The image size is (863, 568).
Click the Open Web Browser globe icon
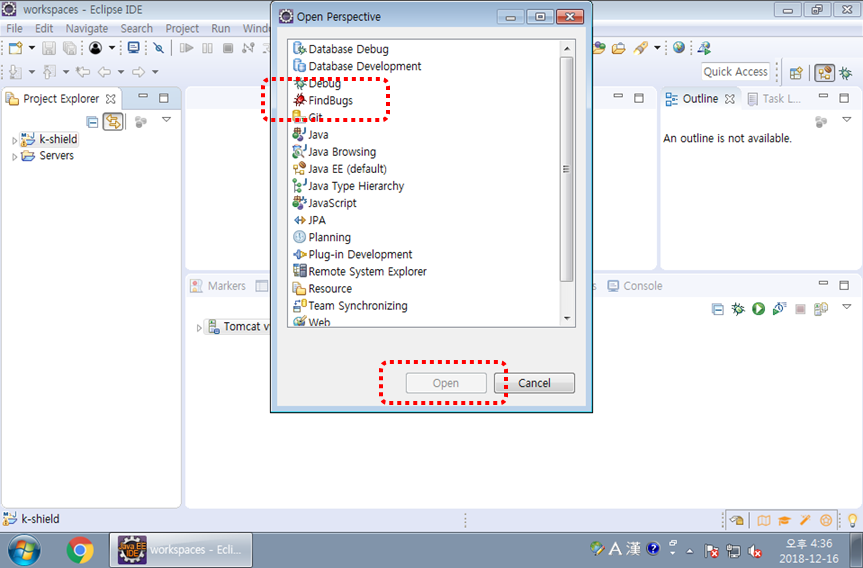[x=679, y=48]
